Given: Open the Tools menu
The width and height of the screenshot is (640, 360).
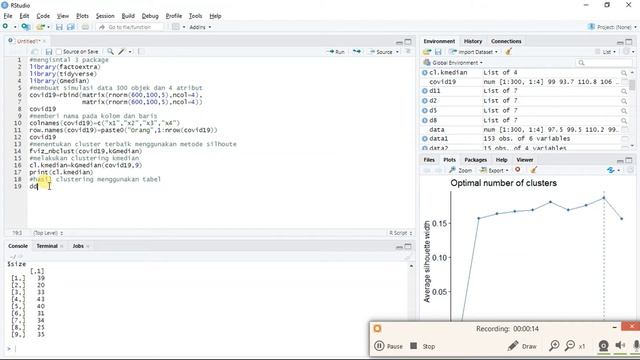Looking at the screenshot, I should pos(195,16).
